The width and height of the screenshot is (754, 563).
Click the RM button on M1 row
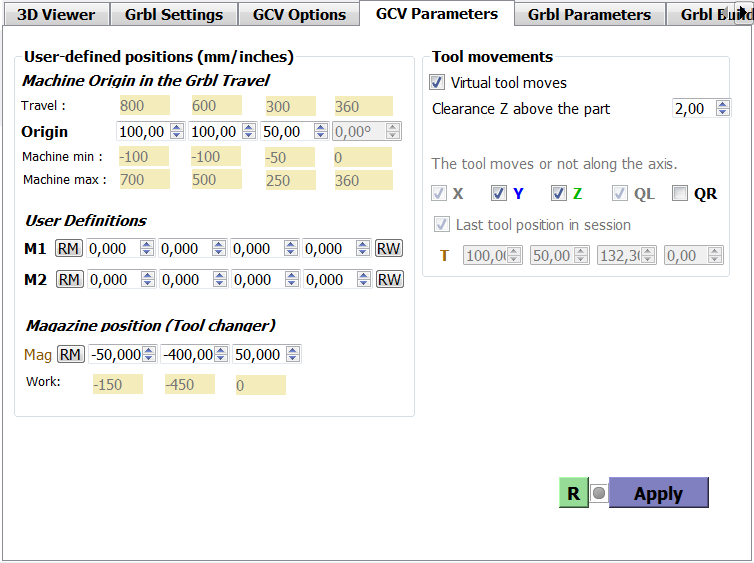pos(69,249)
